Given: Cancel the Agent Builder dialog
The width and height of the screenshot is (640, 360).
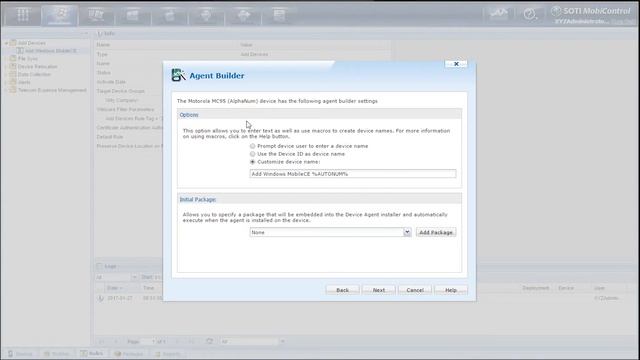Looking at the screenshot, I should tap(415, 290).
